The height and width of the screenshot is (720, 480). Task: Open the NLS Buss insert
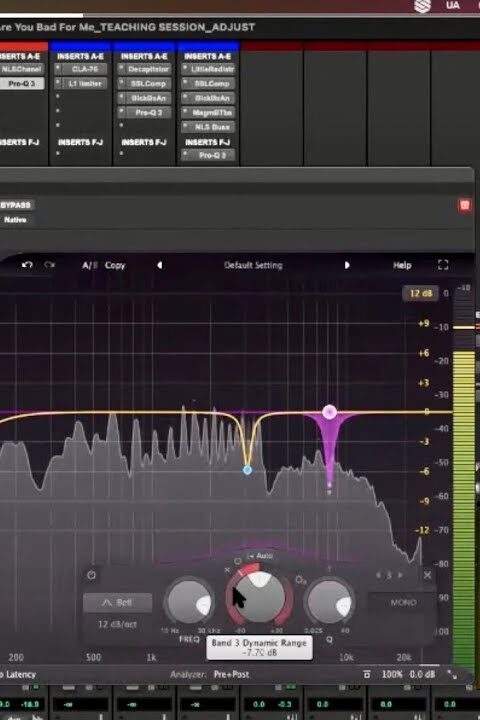212,127
